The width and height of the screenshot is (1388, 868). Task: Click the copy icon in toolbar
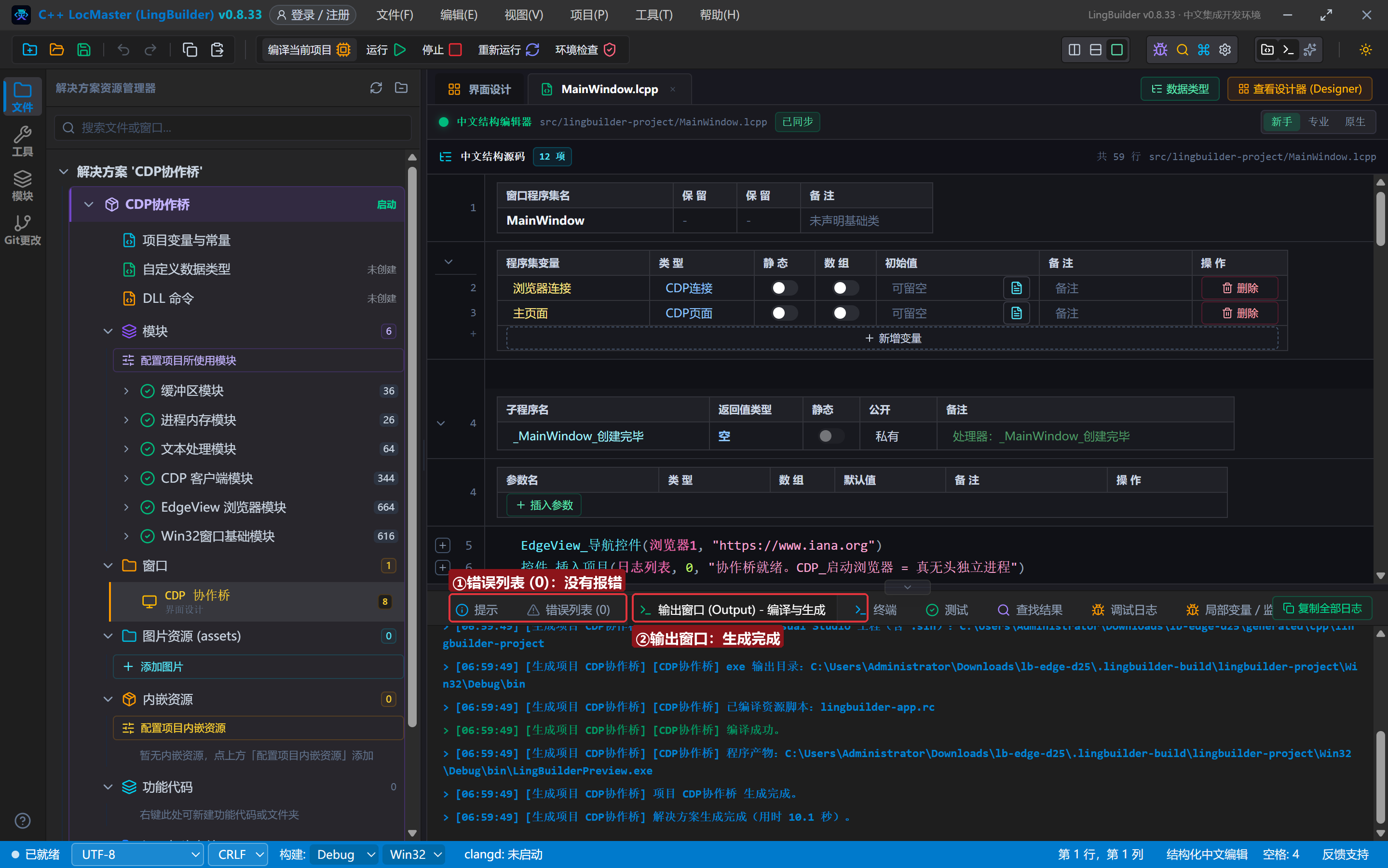pos(190,50)
